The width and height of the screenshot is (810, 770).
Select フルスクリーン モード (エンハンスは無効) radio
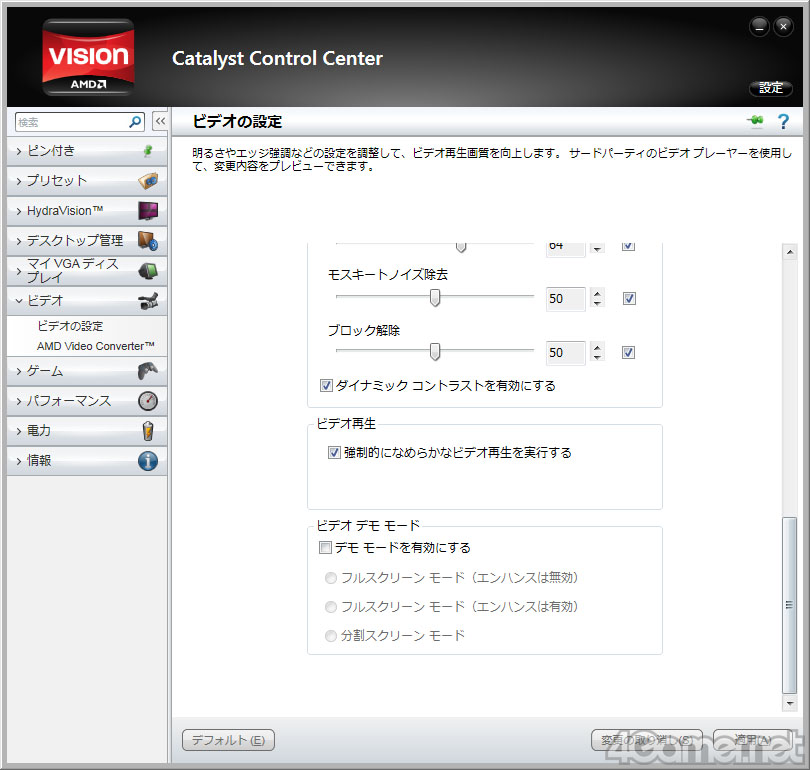point(331,577)
